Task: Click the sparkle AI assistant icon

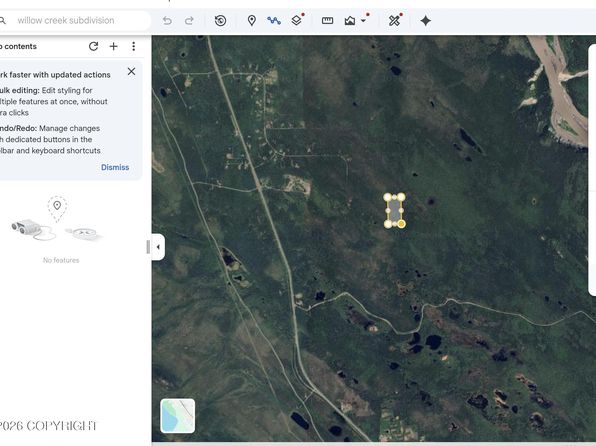Action: tap(426, 21)
